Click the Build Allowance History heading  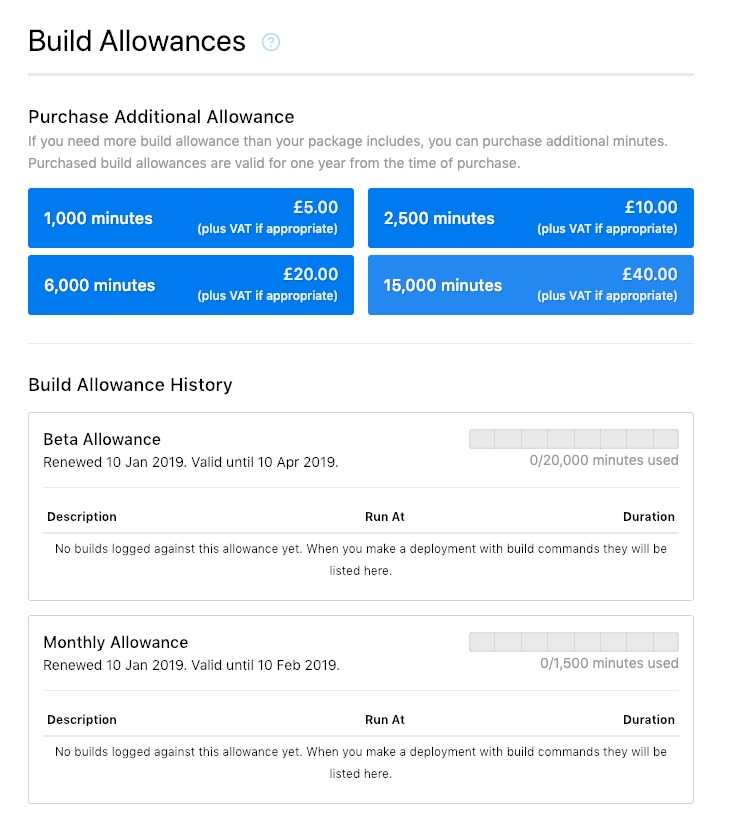(x=130, y=385)
